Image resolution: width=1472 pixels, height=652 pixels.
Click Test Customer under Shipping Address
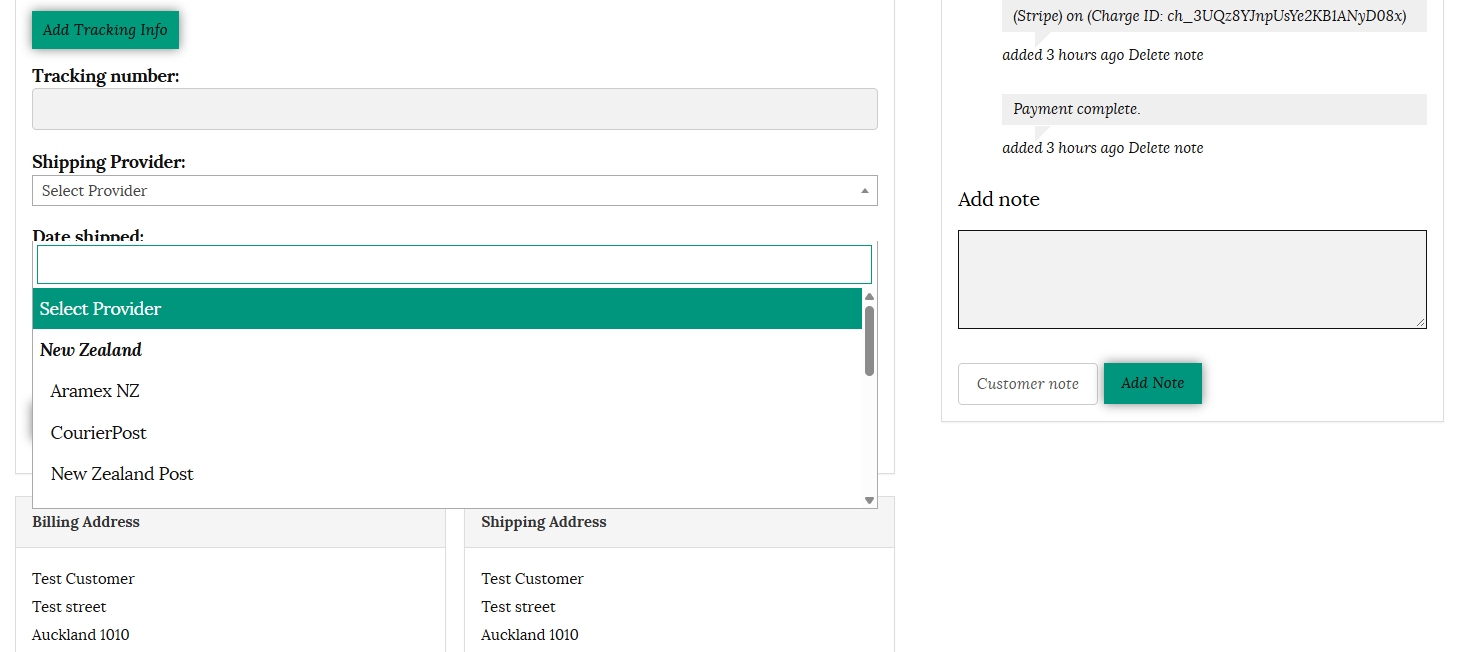[532, 579]
